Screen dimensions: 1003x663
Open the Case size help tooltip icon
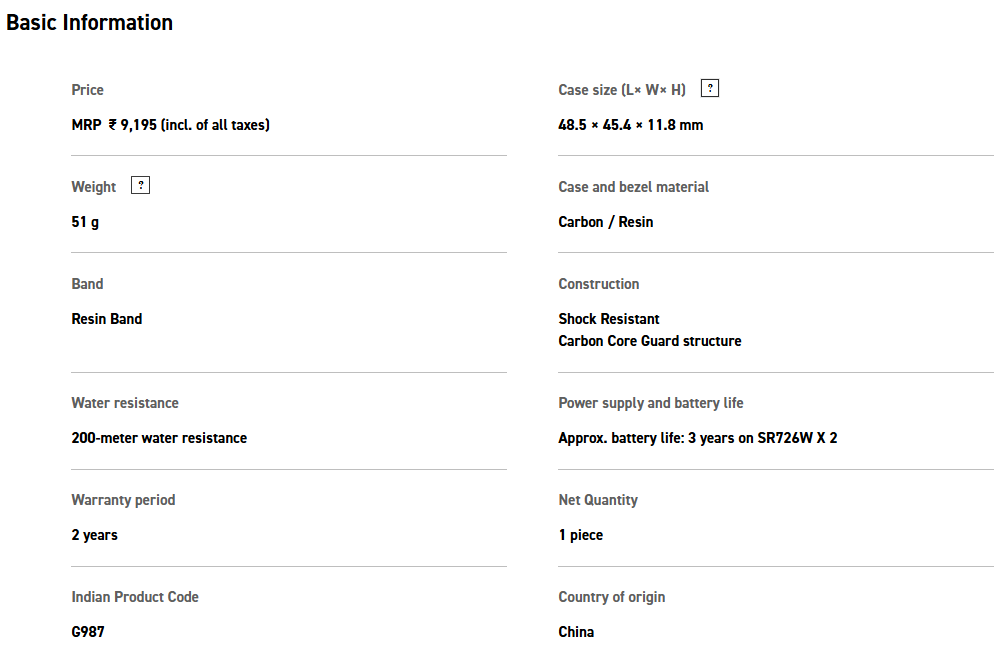click(709, 88)
